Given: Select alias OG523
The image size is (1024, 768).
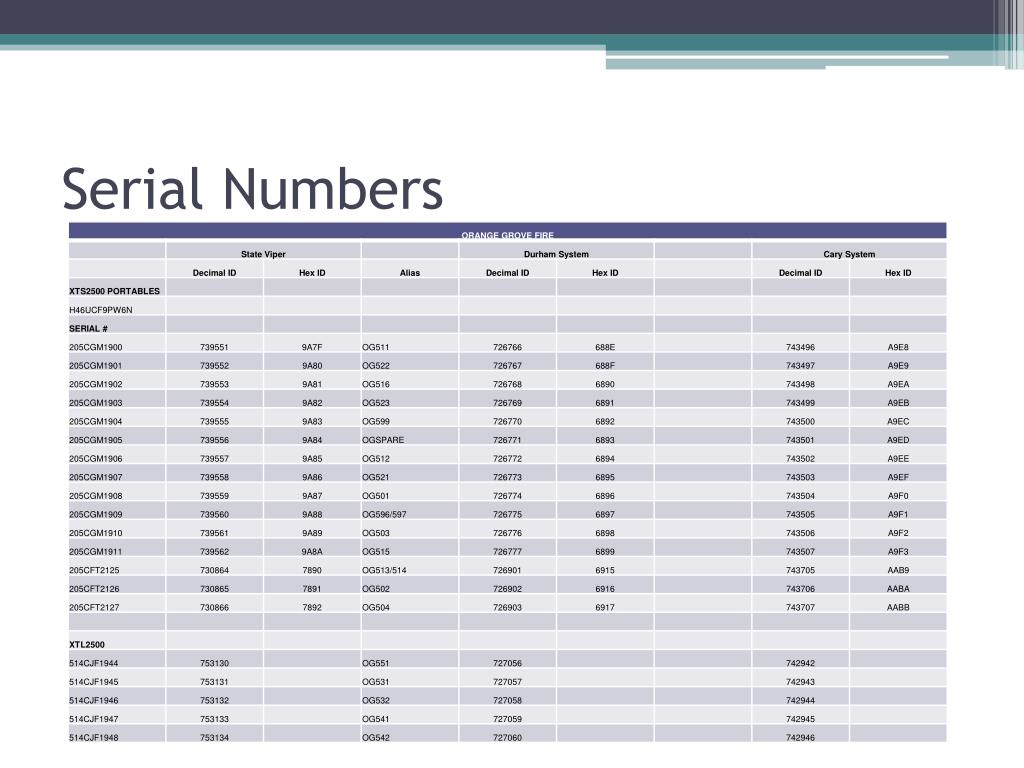Looking at the screenshot, I should pyautogui.click(x=376, y=403).
